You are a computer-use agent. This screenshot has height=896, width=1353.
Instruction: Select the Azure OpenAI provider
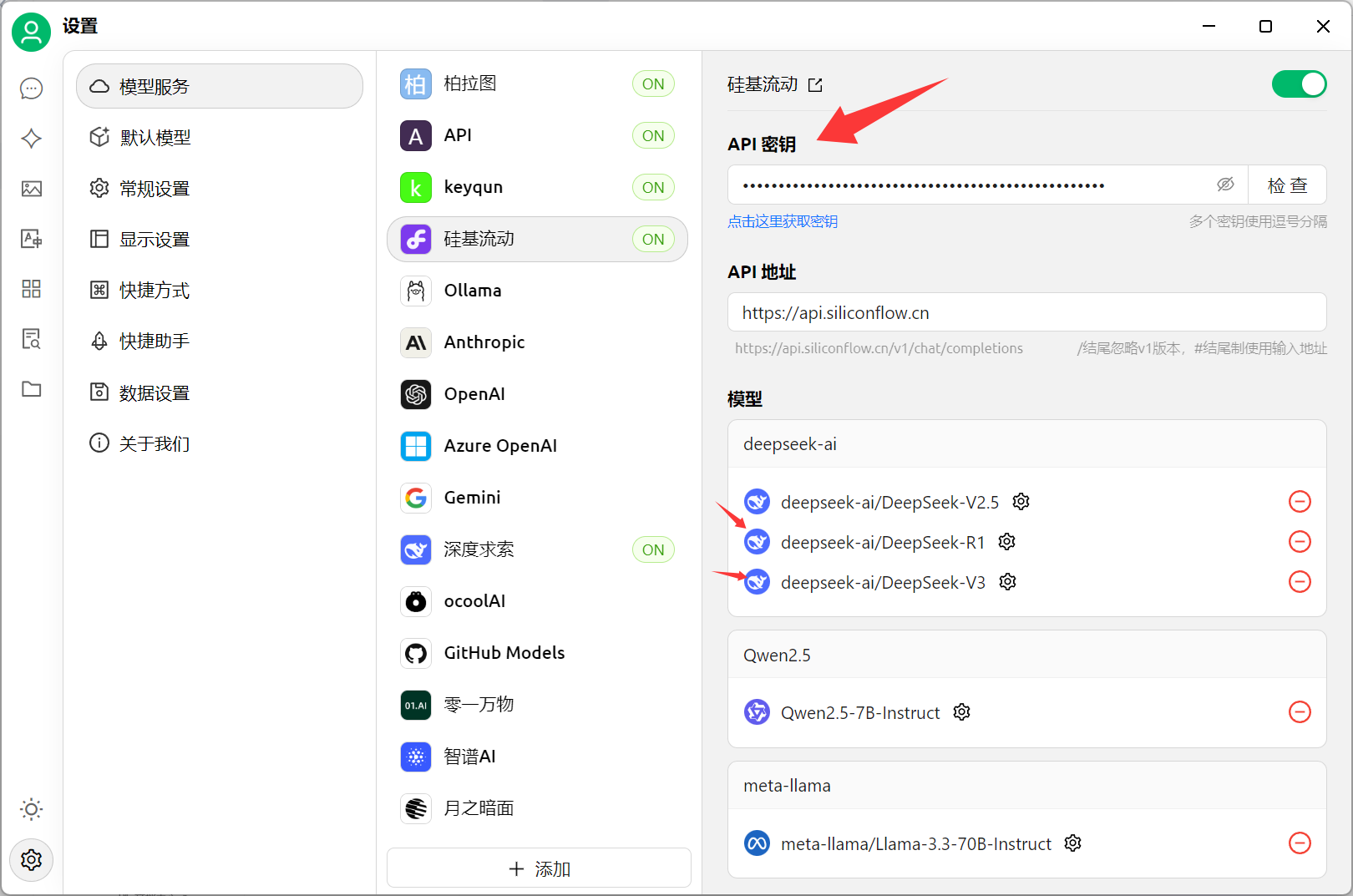[x=537, y=446]
